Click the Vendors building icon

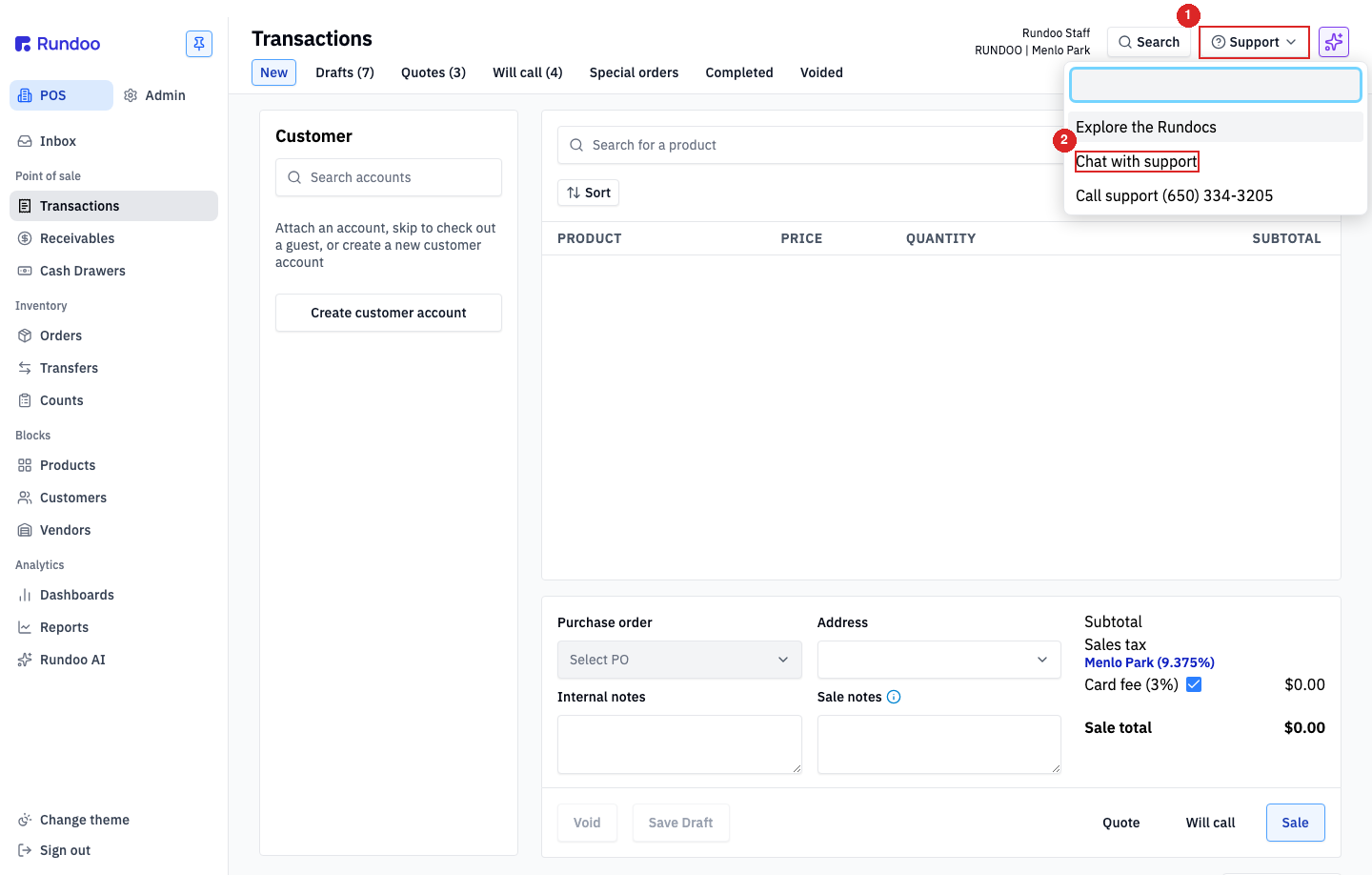tap(25, 530)
